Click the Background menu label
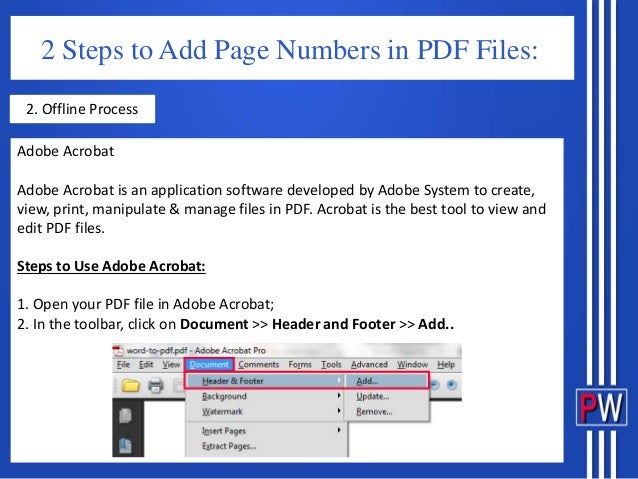Viewport: 638px width, 479px height. point(224,396)
